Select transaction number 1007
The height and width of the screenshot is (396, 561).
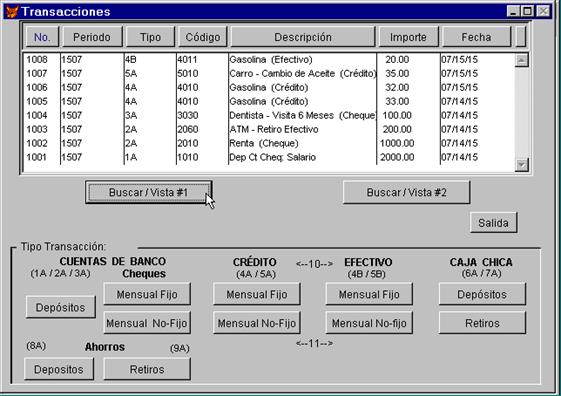coord(37,73)
